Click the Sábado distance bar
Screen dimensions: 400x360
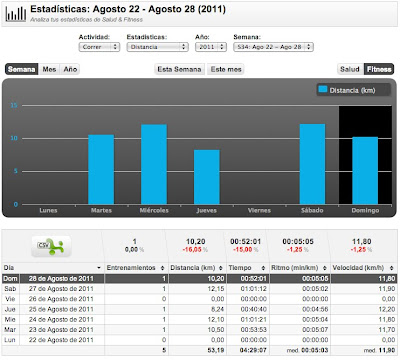click(312, 164)
